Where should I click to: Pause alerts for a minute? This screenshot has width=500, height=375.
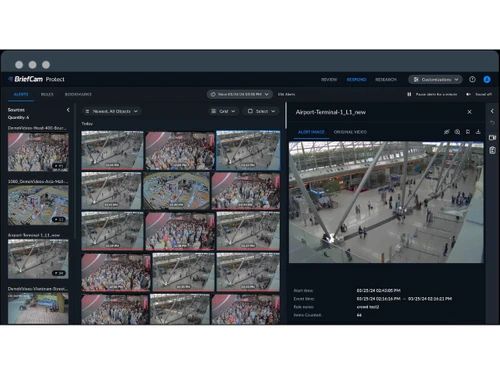point(432,94)
